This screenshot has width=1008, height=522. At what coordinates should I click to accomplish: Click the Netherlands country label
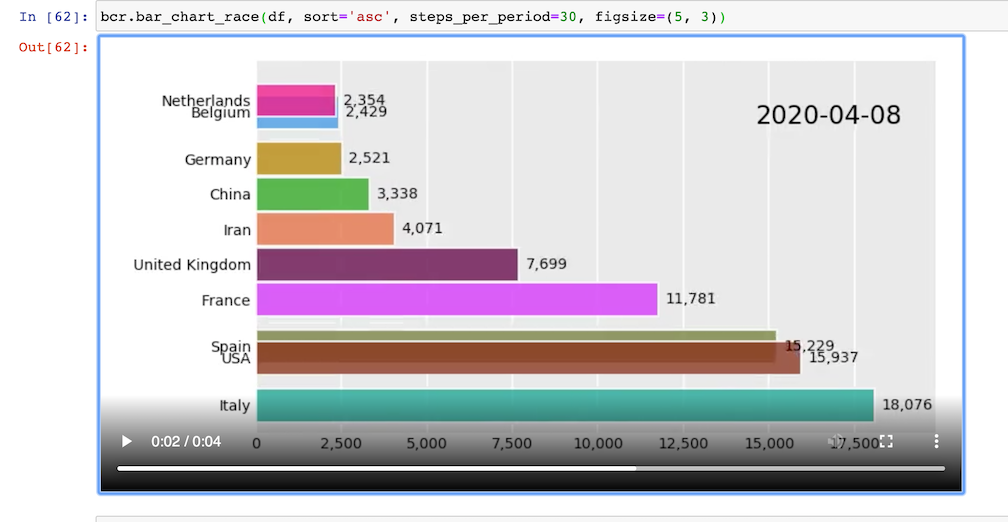pyautogui.click(x=205, y=100)
